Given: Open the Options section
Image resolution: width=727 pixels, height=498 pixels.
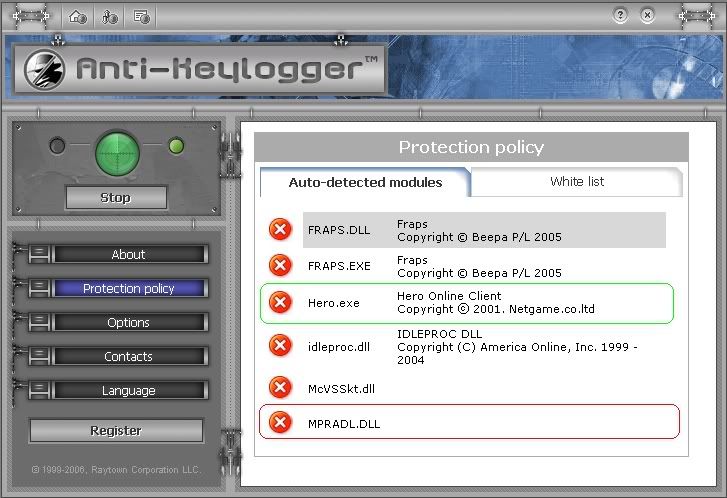Looking at the screenshot, I should pos(128,322).
